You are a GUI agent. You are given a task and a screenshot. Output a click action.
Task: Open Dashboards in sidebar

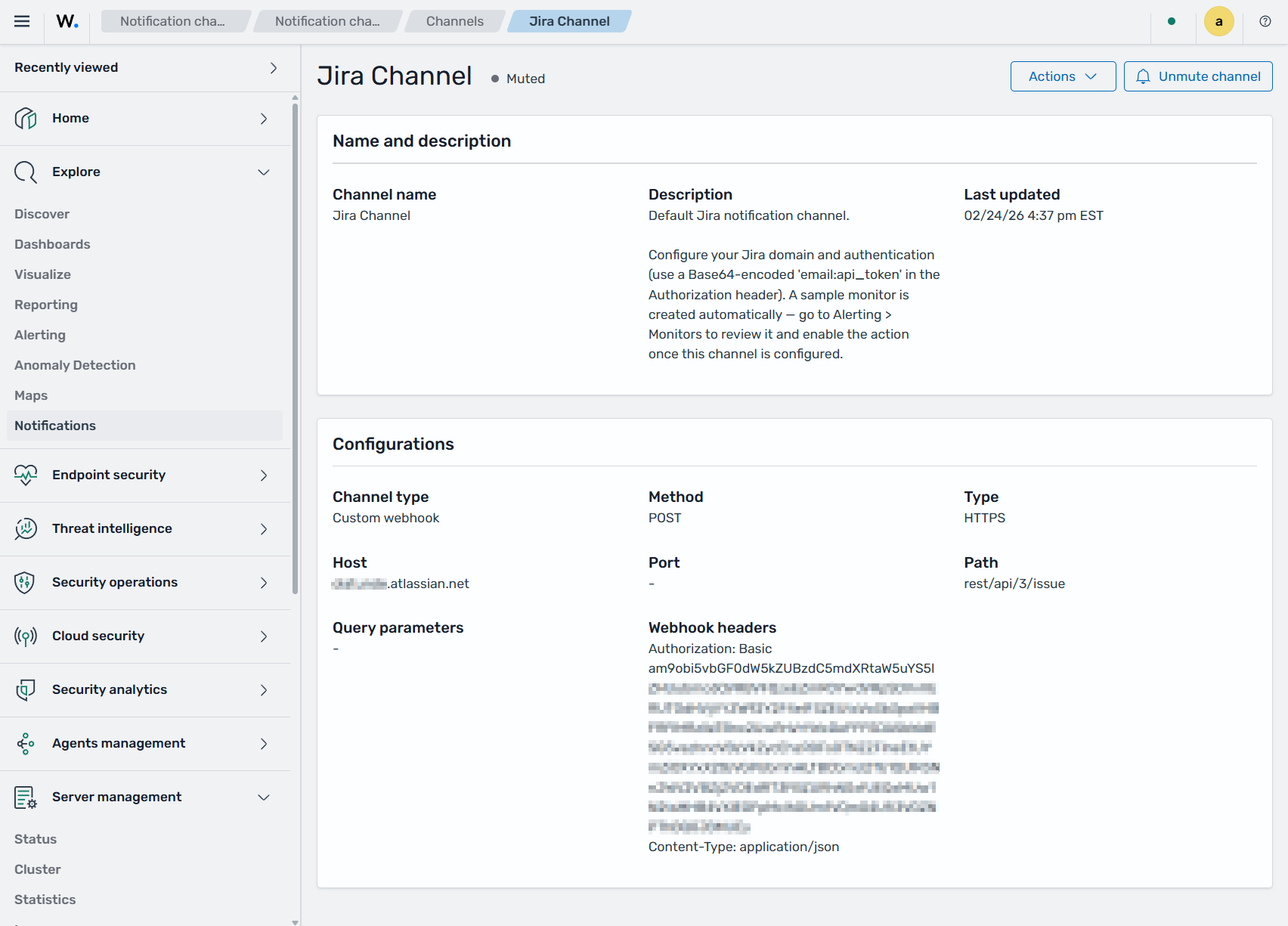pyautogui.click(x=52, y=244)
